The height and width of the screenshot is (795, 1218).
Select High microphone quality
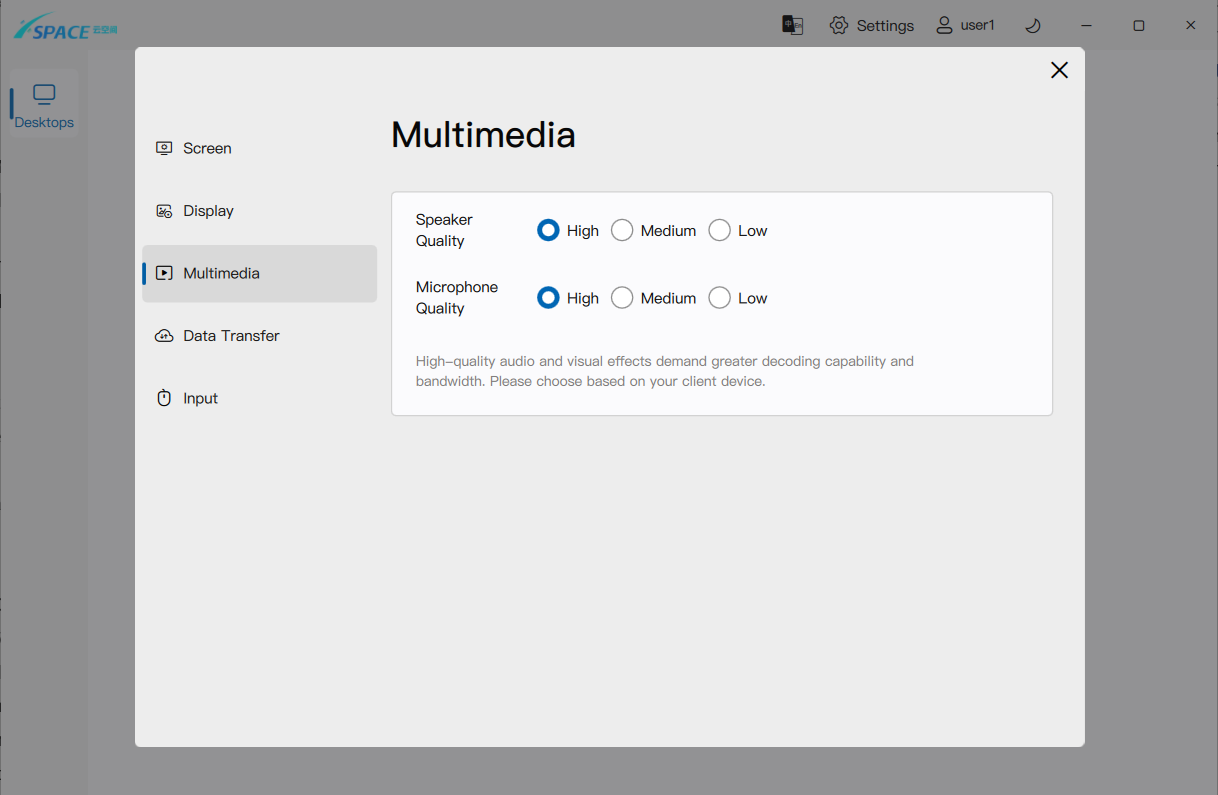(548, 298)
